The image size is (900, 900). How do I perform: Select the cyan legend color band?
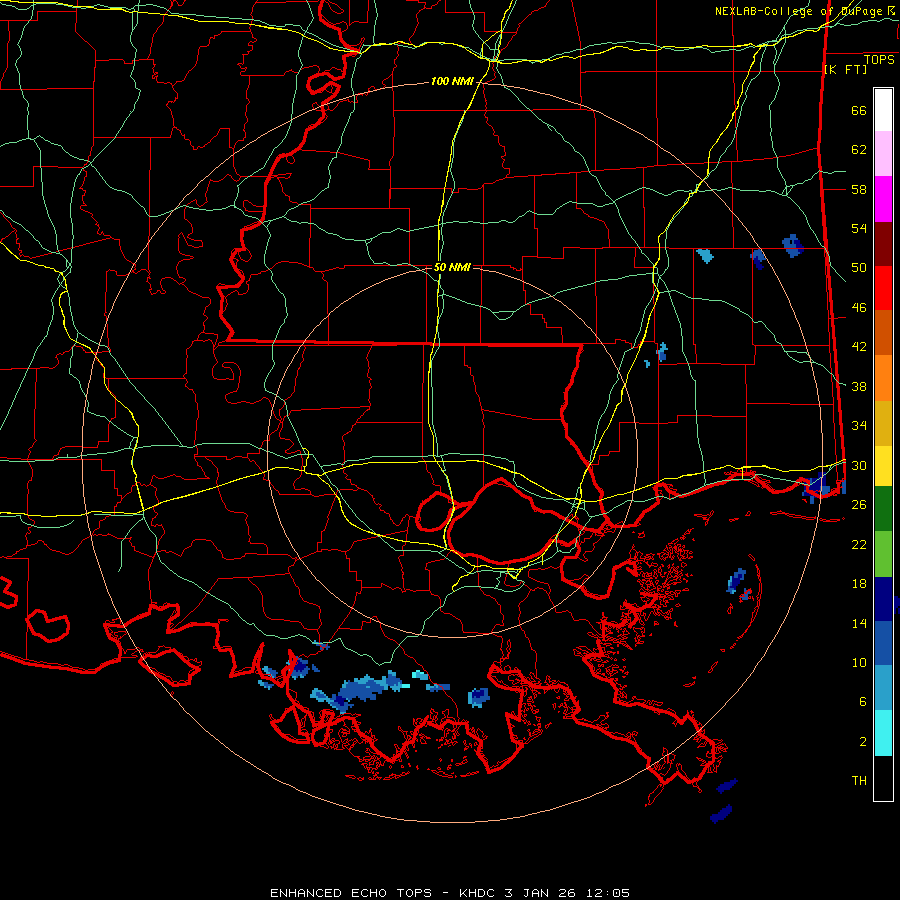[x=883, y=733]
